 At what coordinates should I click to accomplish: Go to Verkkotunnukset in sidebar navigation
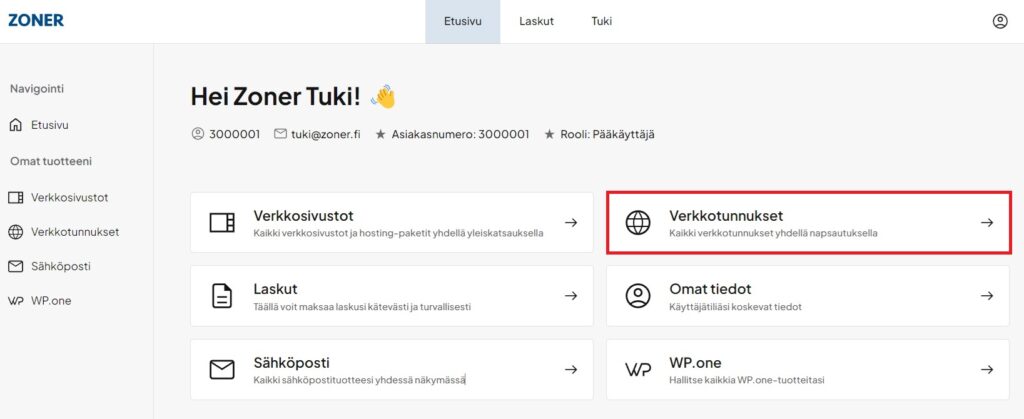pyautogui.click(x=75, y=232)
